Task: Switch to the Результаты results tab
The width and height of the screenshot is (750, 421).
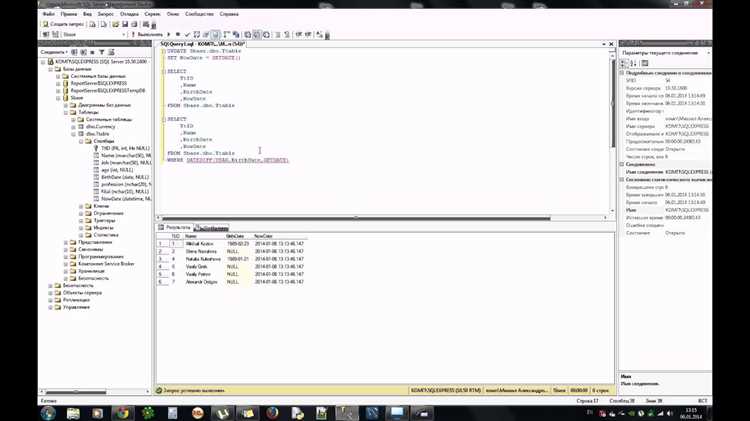Action: 175,228
